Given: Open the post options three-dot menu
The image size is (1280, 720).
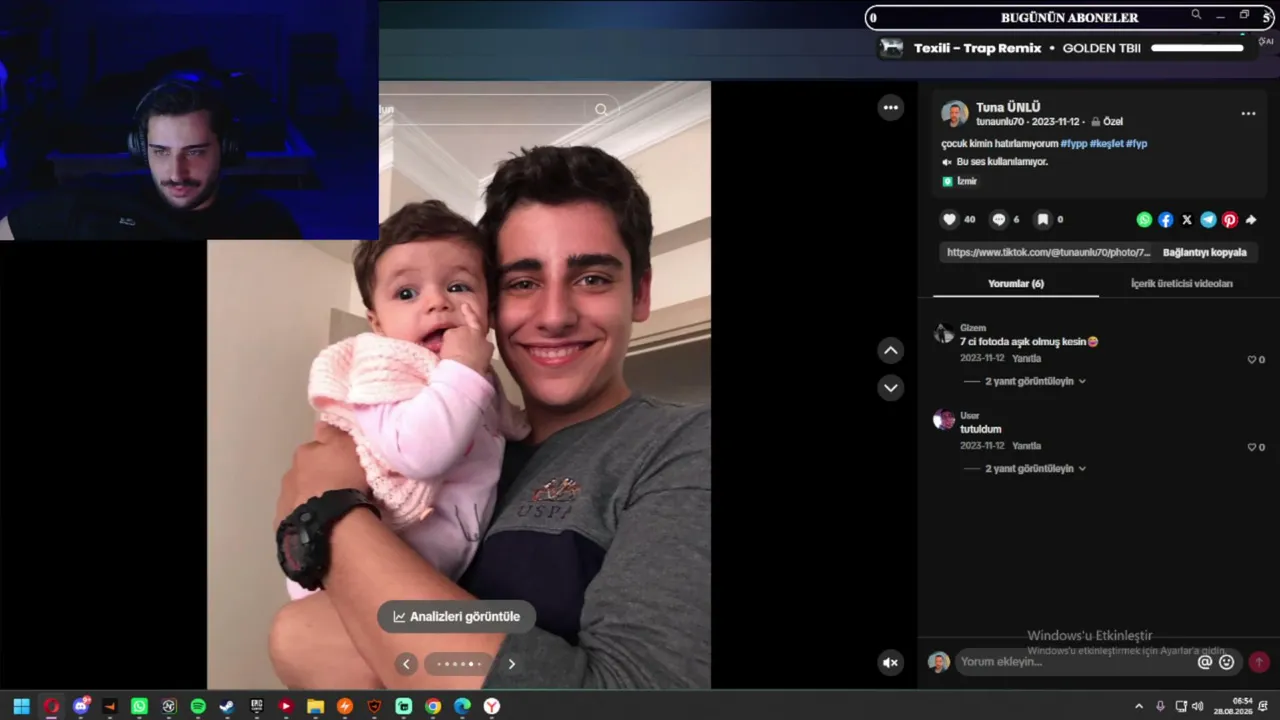Looking at the screenshot, I should click(1248, 114).
